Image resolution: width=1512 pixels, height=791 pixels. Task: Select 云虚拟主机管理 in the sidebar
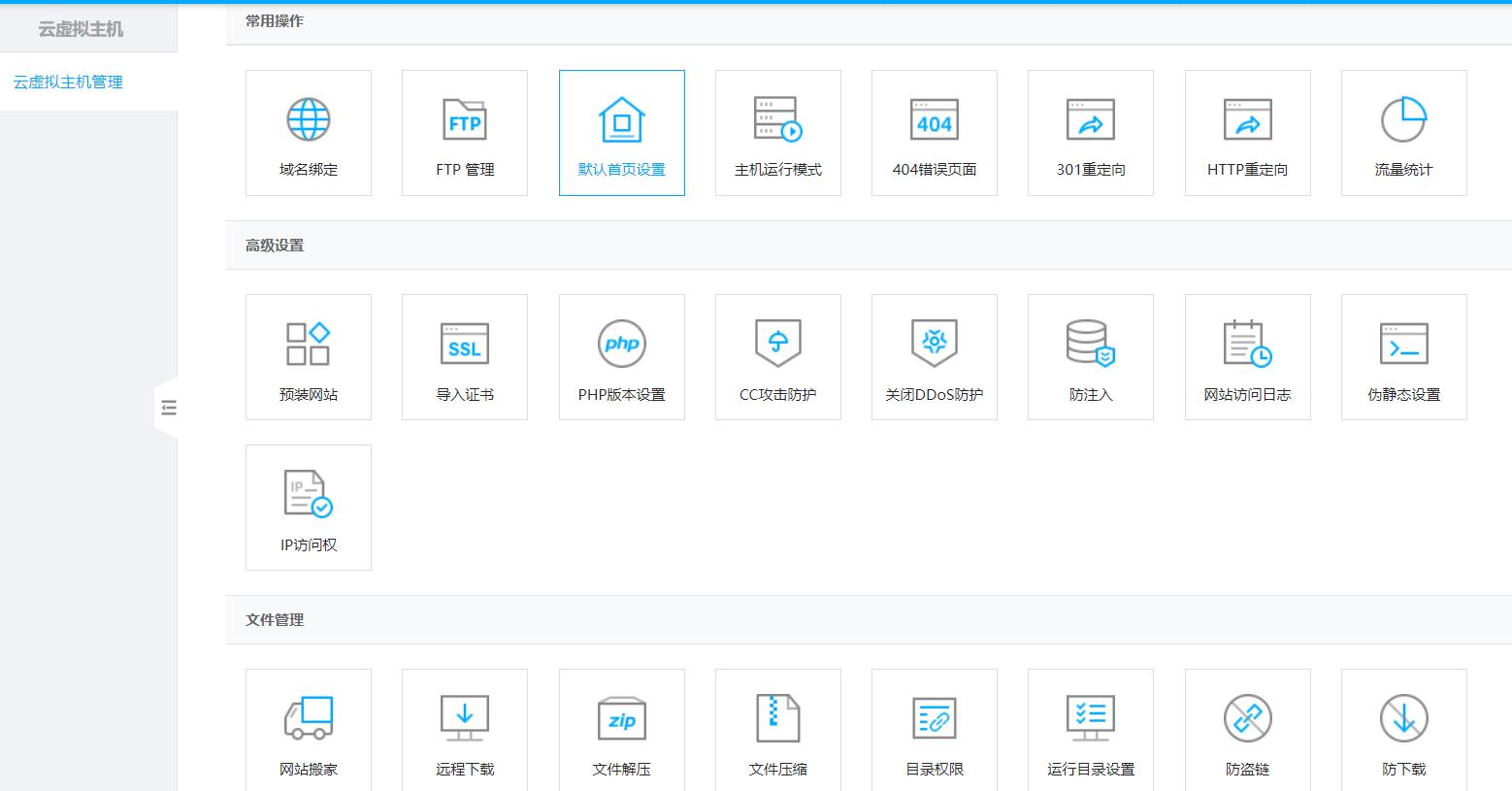pyautogui.click(x=68, y=82)
